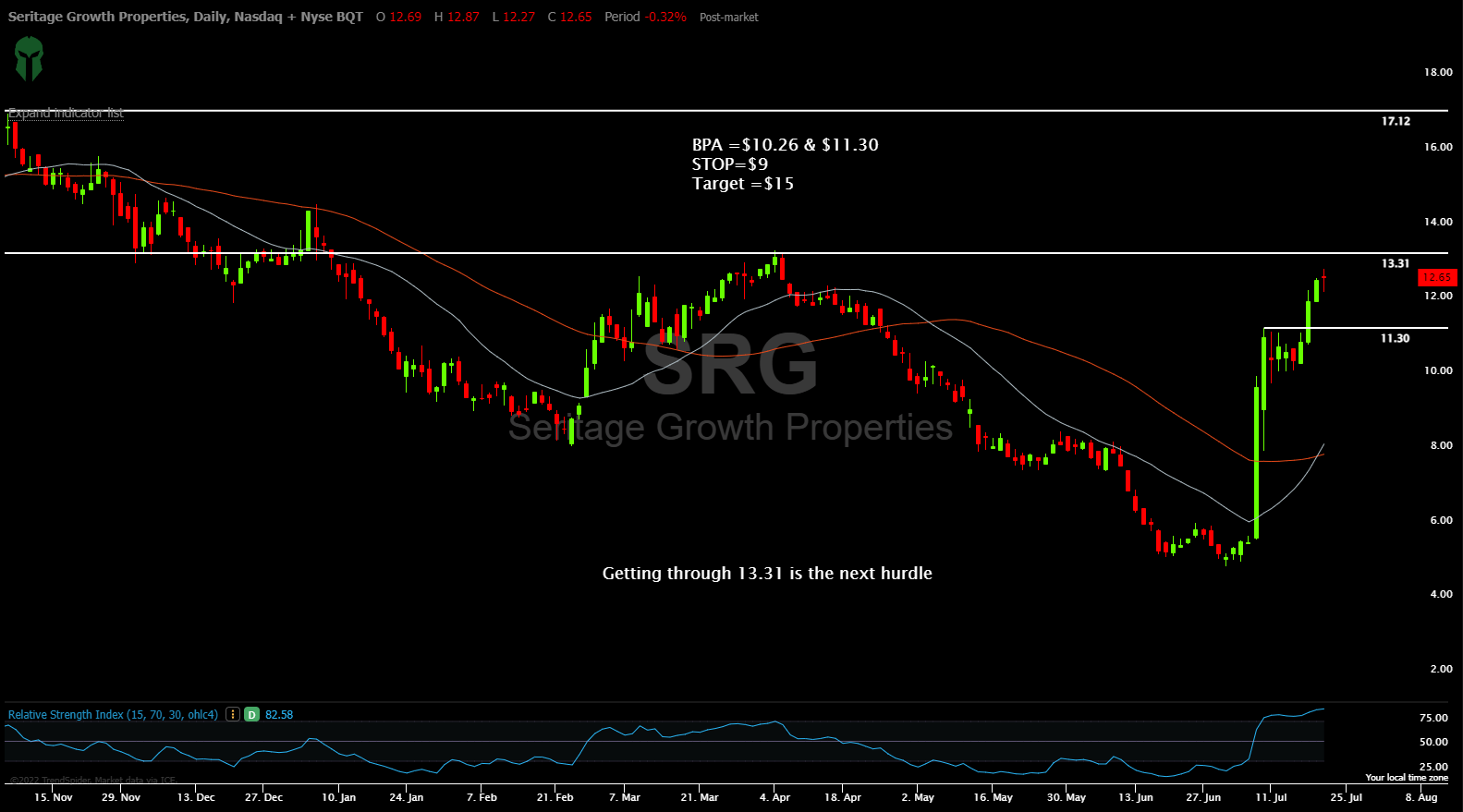
Task: Select the STOP=$9 annotation text
Action: [729, 164]
